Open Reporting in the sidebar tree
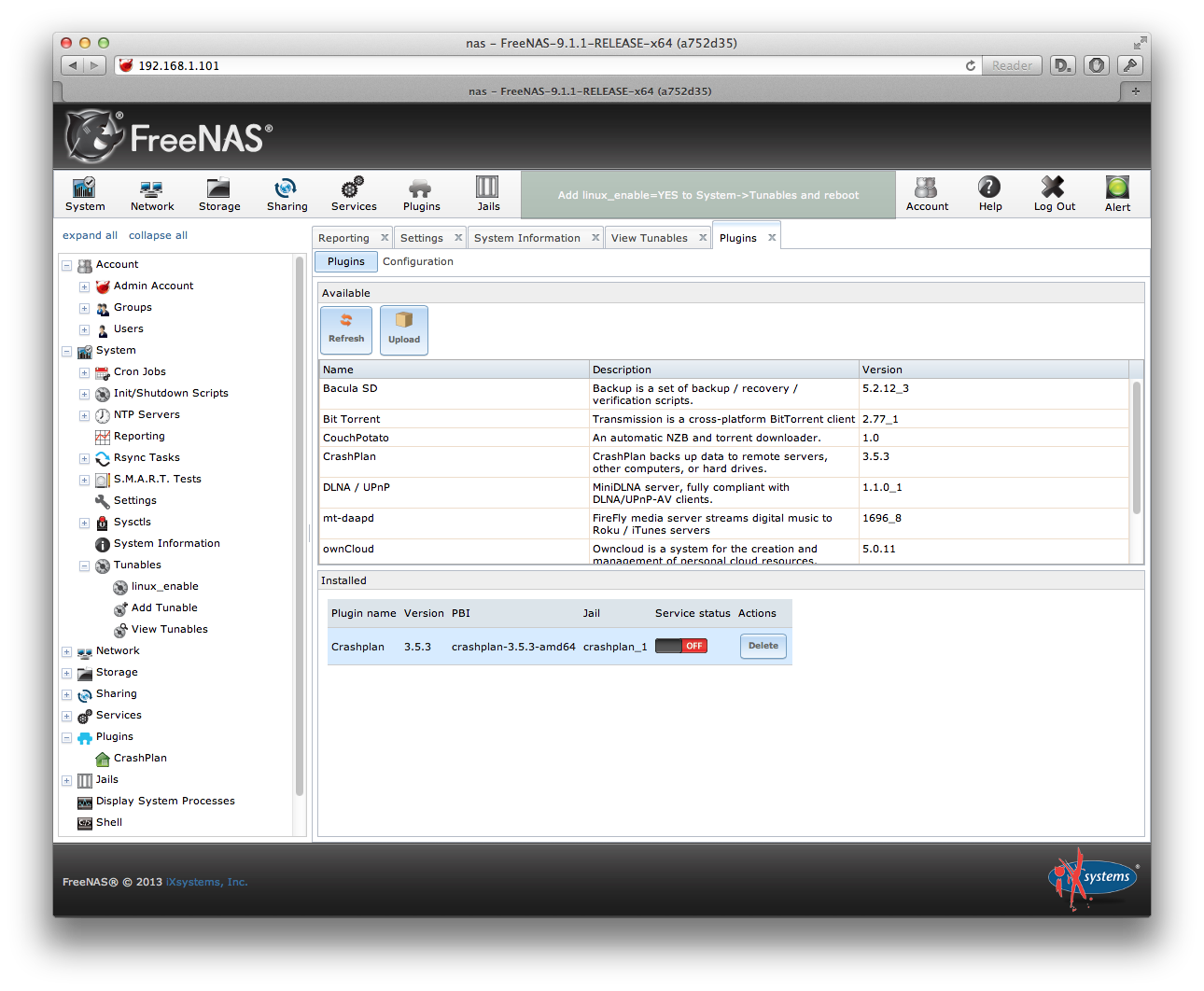1204x991 pixels. pyautogui.click(x=130, y=436)
